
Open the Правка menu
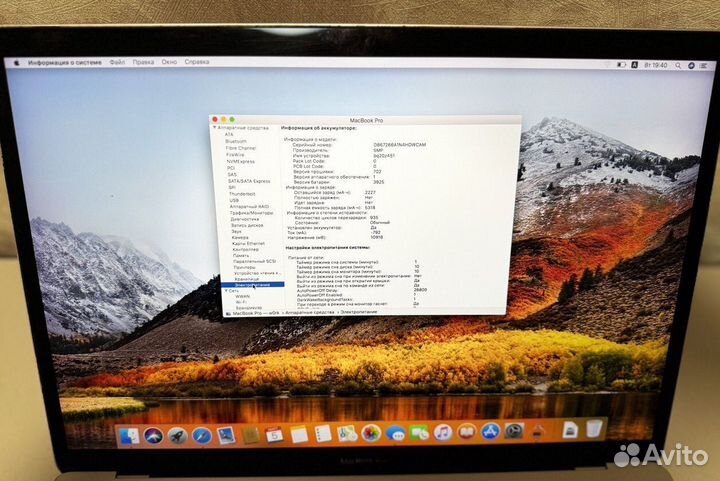click(143, 62)
